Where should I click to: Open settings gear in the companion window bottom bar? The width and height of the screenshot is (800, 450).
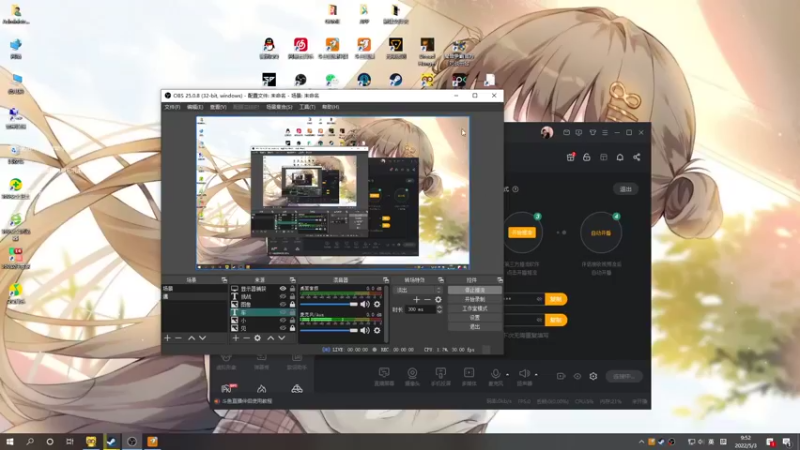593,376
